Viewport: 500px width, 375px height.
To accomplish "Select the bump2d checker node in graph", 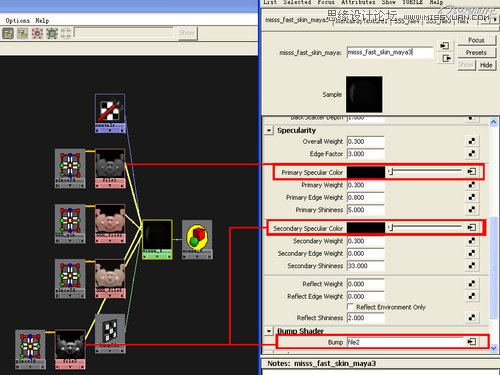I will click(110, 333).
